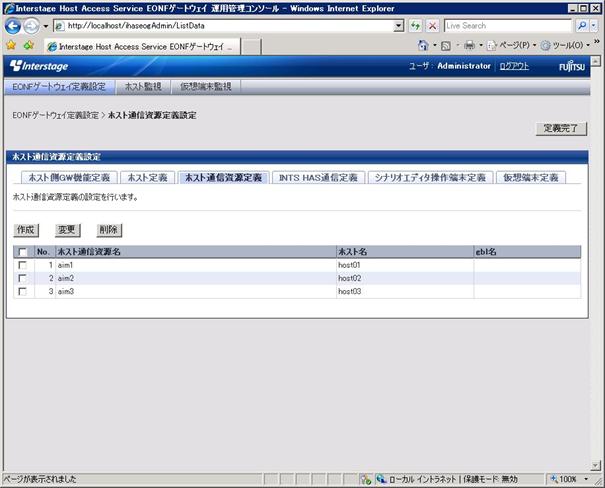Screen dimensions: 605x488
Task: Open a new blank browser tab
Action: click(x=251, y=47)
